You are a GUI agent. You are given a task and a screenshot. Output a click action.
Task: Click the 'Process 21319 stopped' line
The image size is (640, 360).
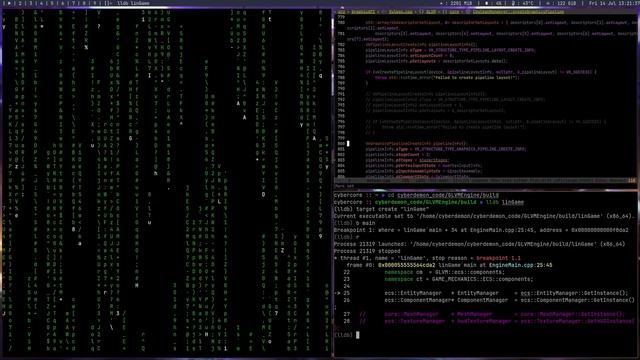click(367, 251)
